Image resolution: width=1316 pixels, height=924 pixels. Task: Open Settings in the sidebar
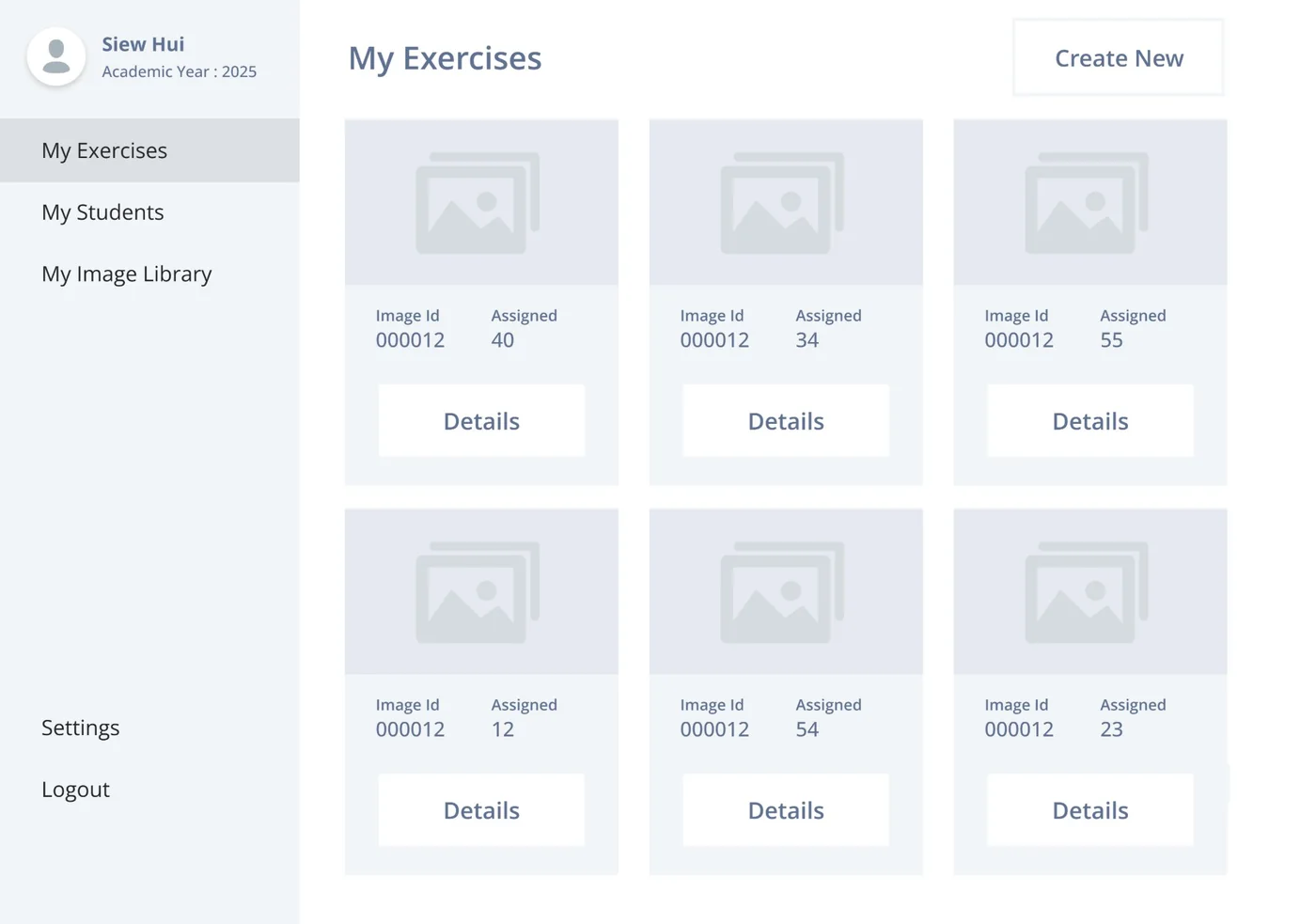(x=81, y=728)
